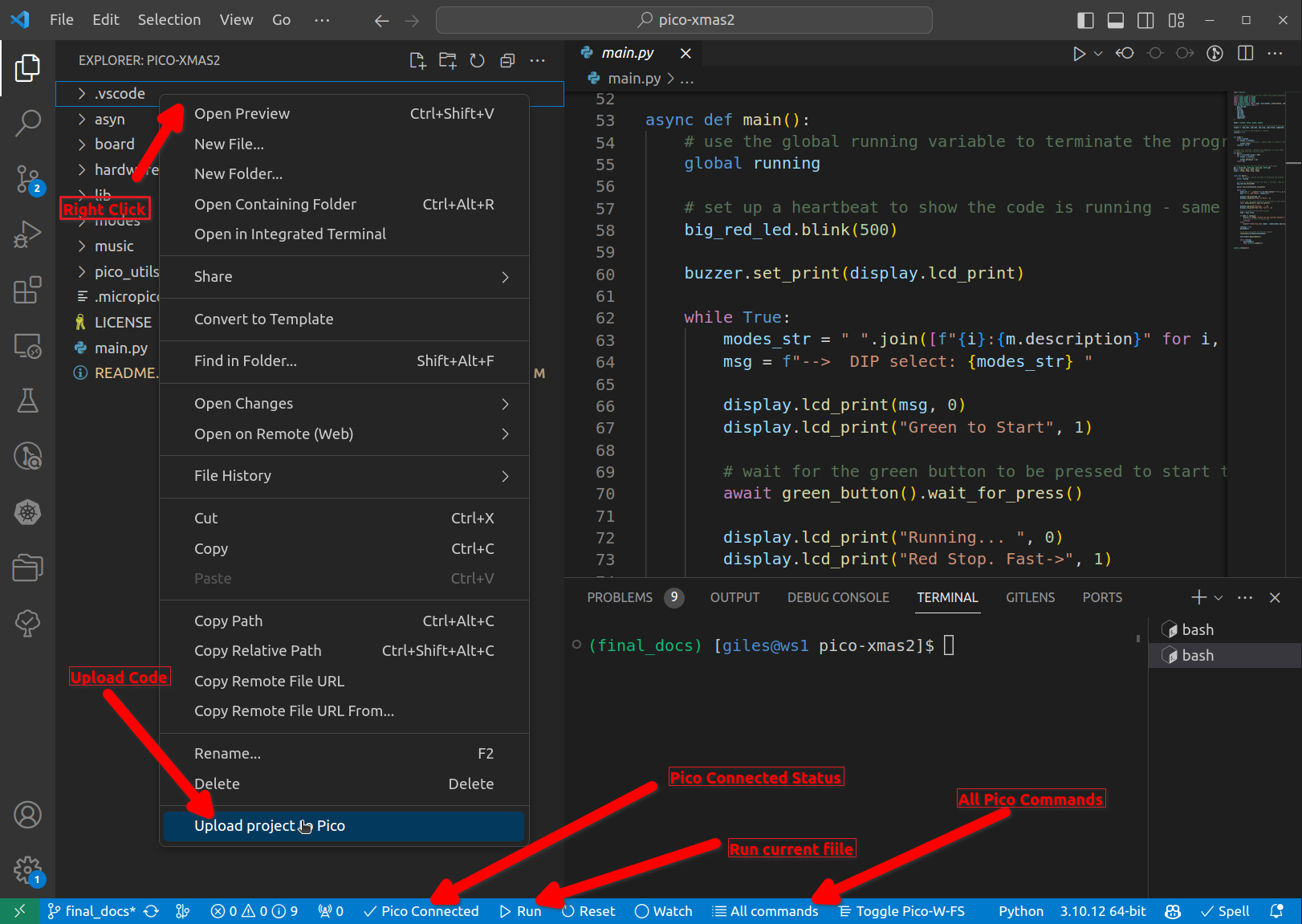Screen dimensions: 1302x924
Task: Open Explorer views and more actions menu
Action: click(x=538, y=60)
